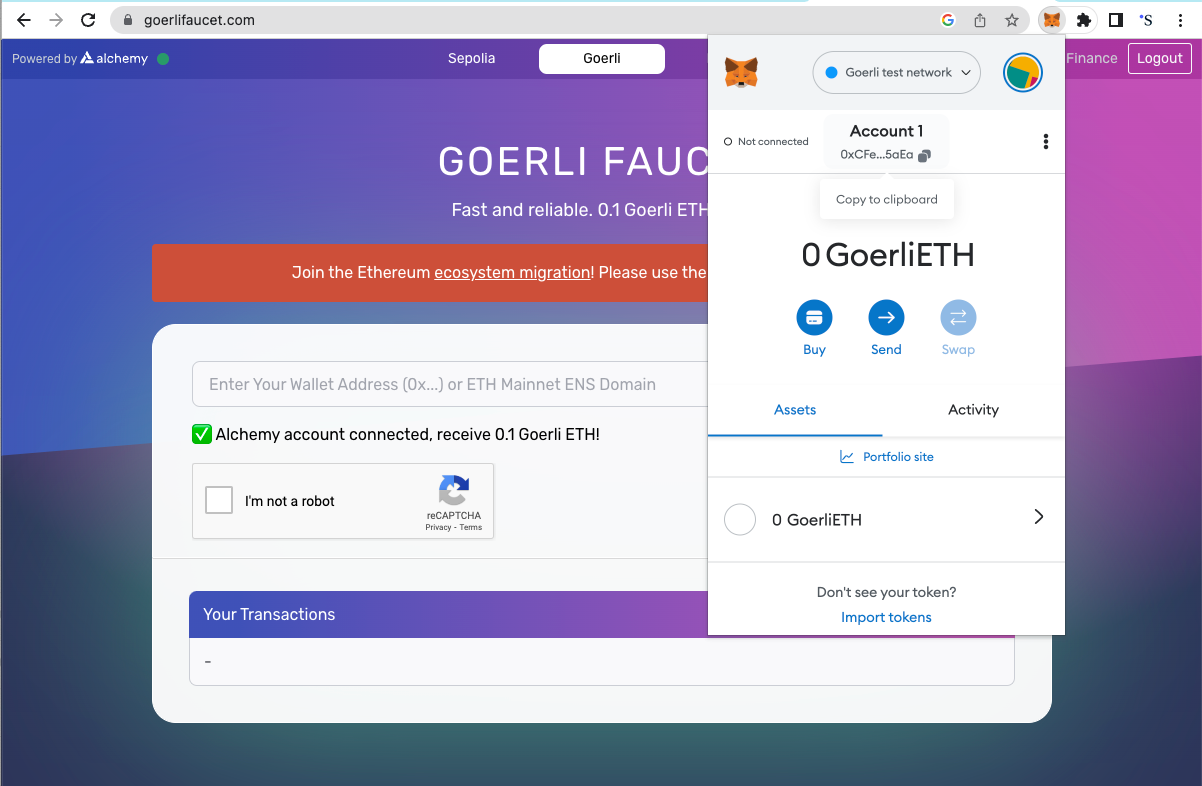This screenshot has width=1202, height=786.
Task: Expand the 0 GoerliETH asset row chevron
Action: [1038, 517]
